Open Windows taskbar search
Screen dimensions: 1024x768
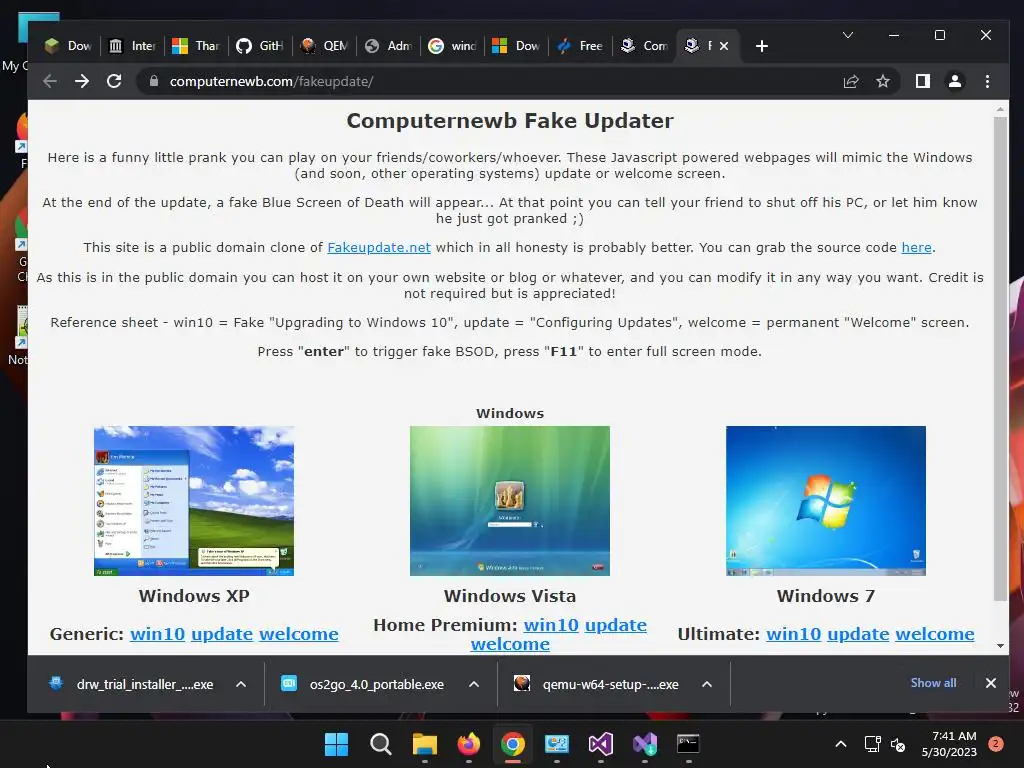pos(380,744)
